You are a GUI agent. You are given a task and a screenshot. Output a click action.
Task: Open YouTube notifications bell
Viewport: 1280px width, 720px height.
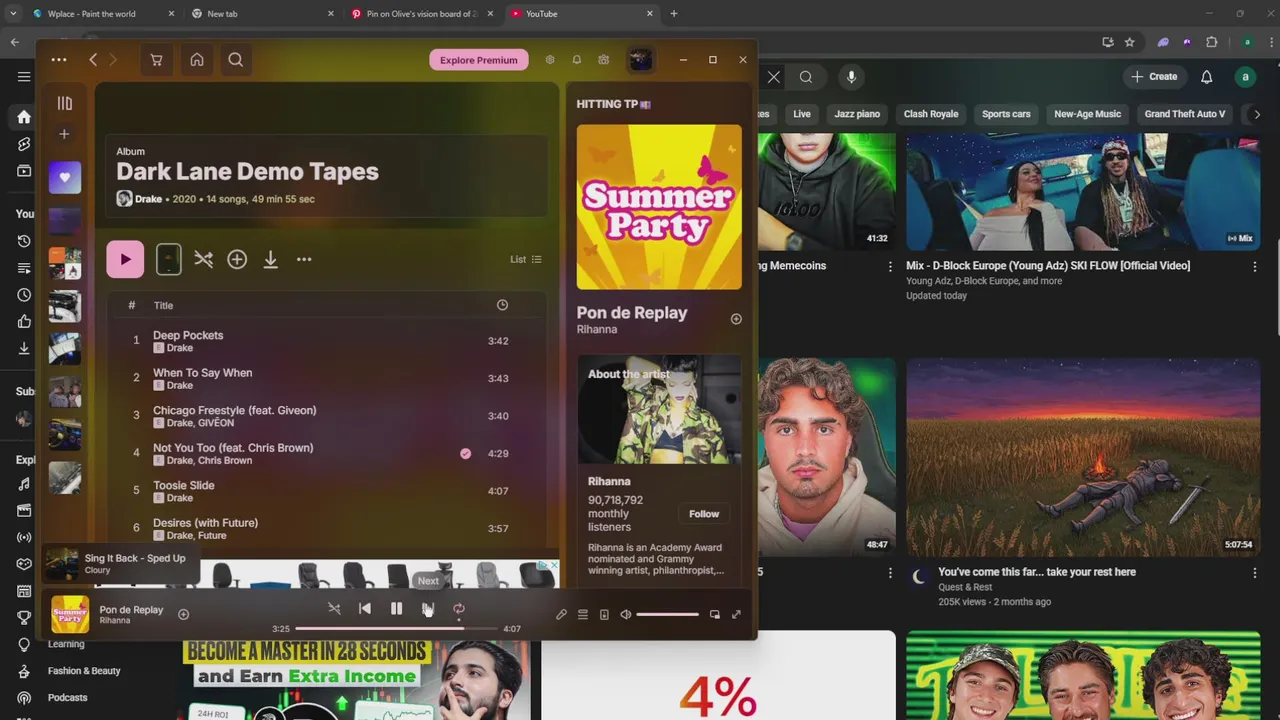(1207, 77)
